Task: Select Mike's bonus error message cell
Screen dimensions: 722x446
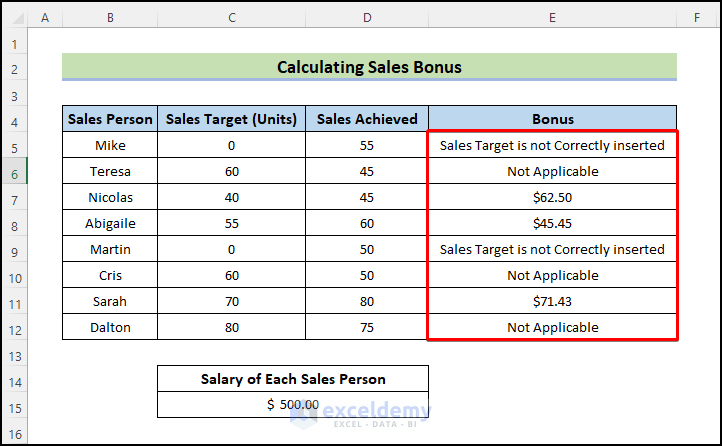Action: (552, 146)
